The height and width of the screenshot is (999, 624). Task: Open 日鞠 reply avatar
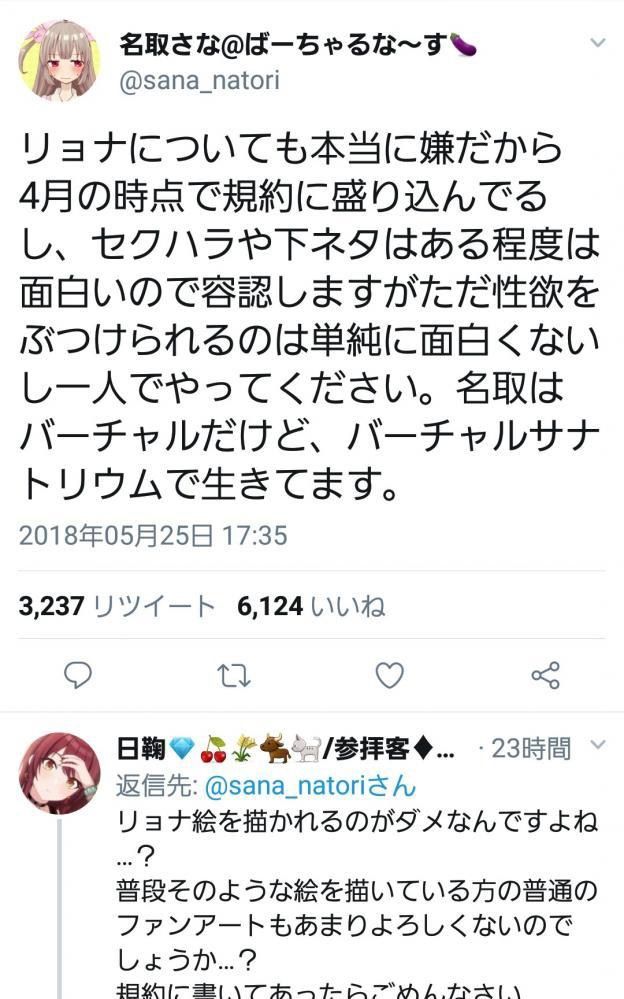click(x=59, y=773)
